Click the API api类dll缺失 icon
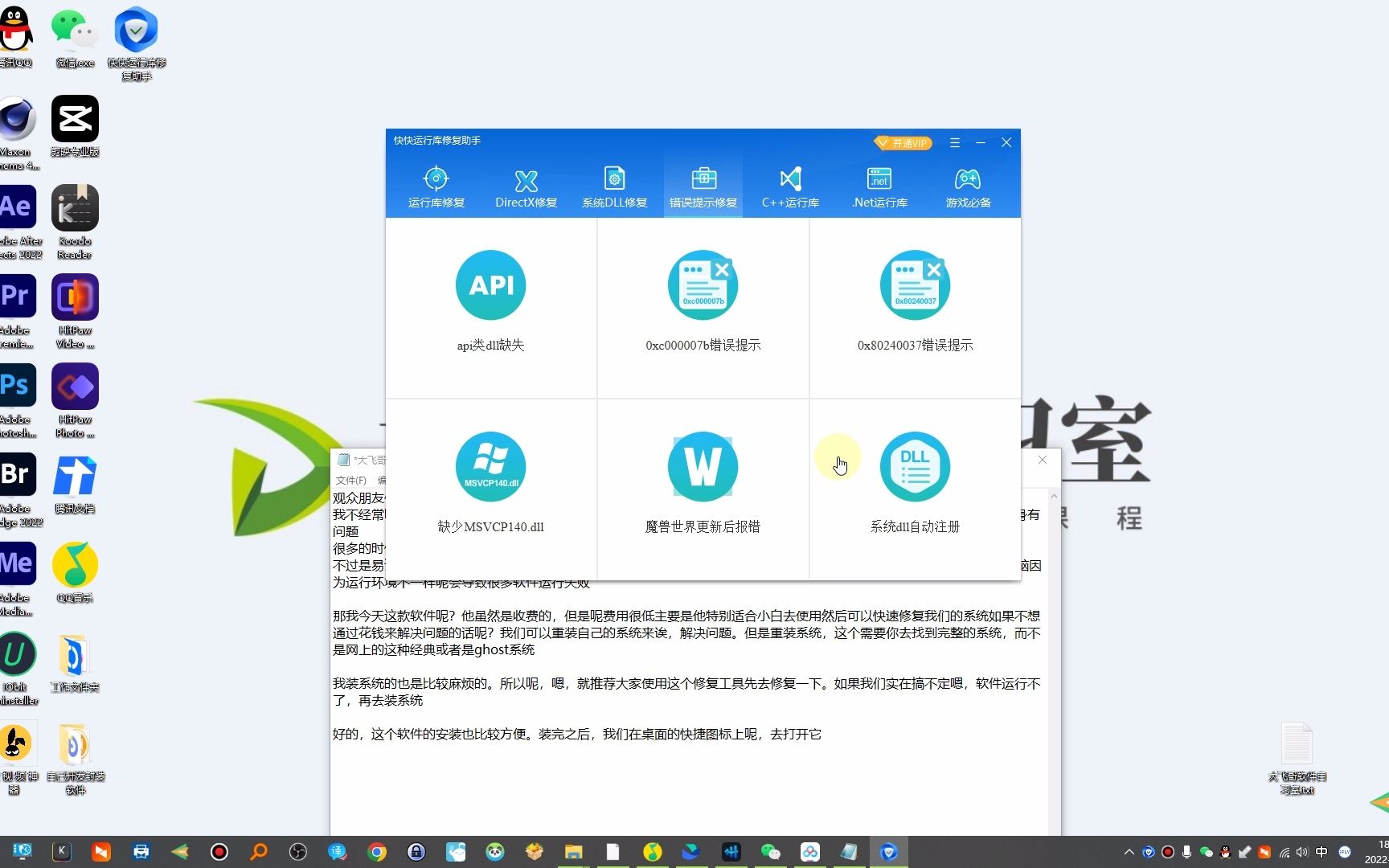Image resolution: width=1389 pixels, height=868 pixels. point(491,285)
